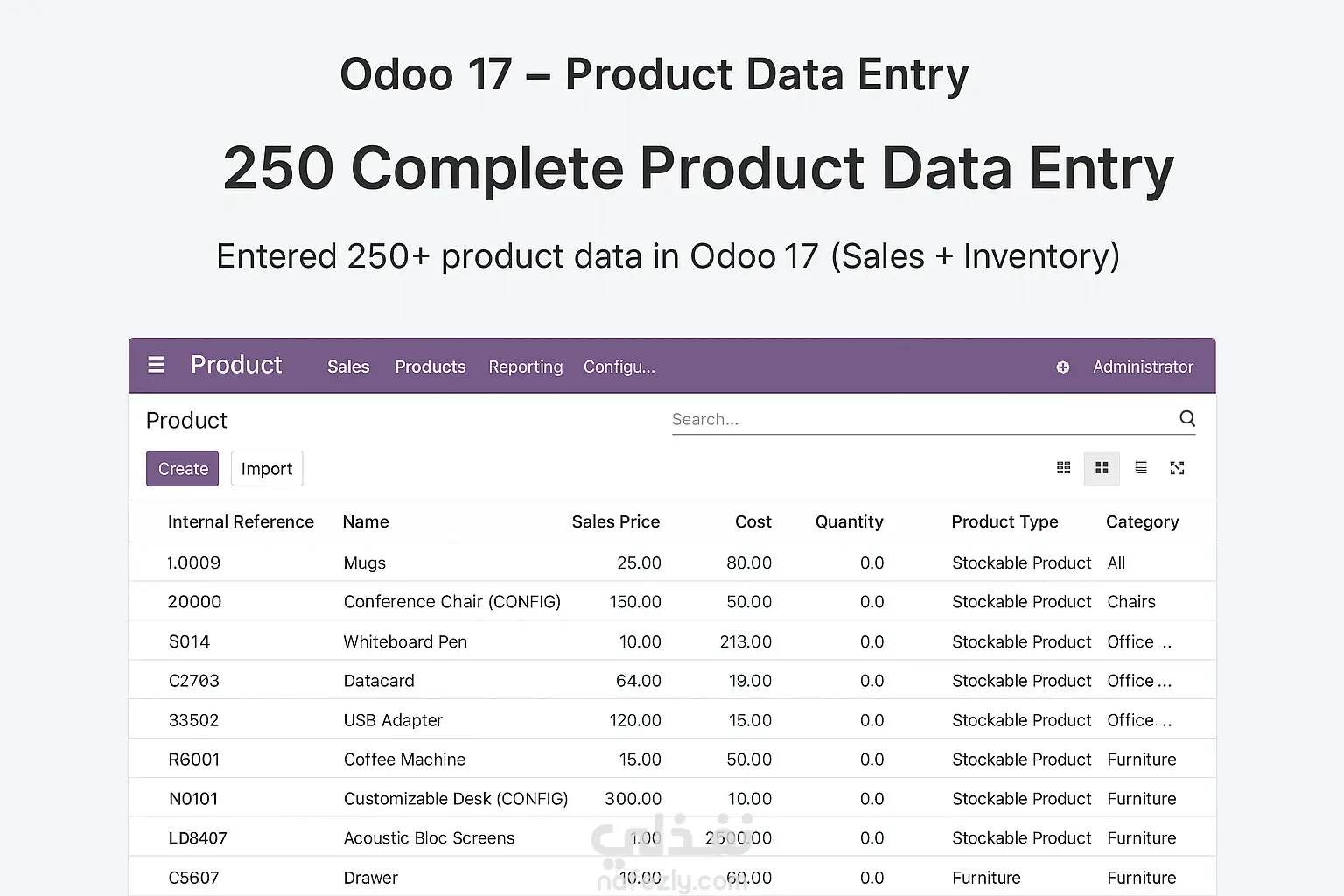
Task: Switch to the list view icon
Action: click(1140, 468)
